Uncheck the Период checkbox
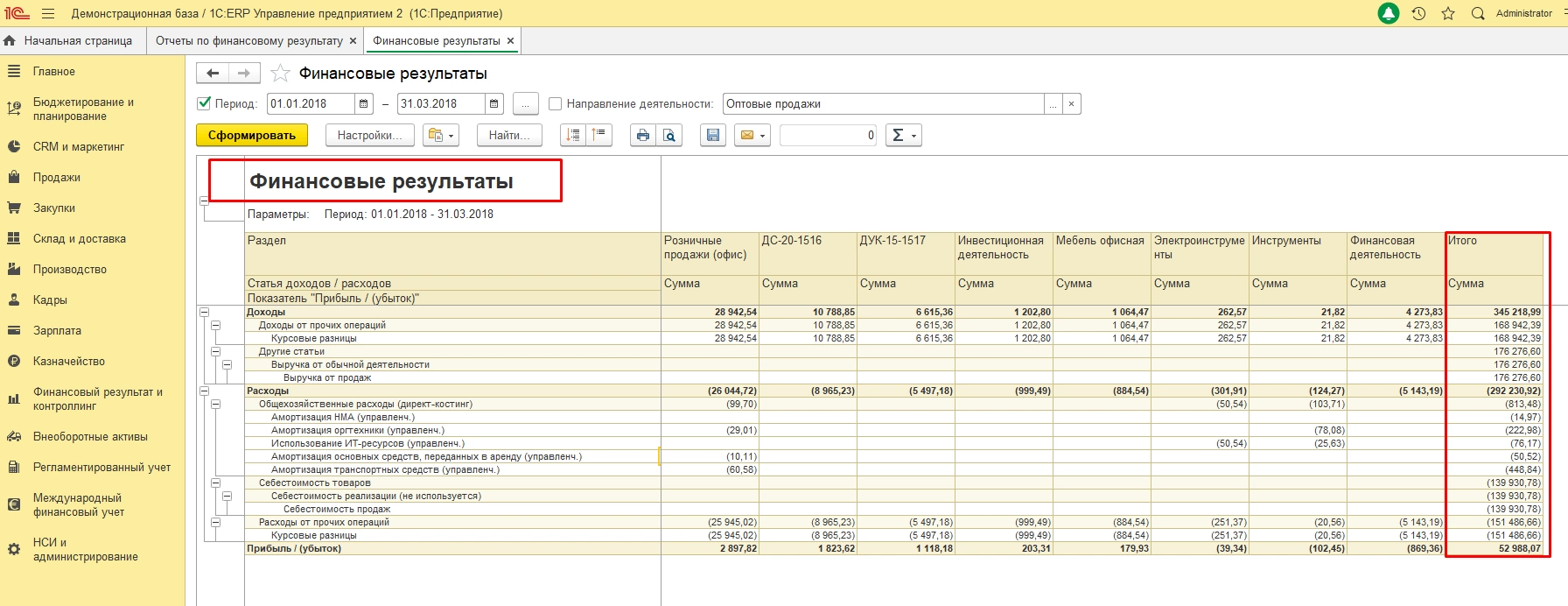Viewport: 1568px width, 606px height. coord(204,103)
